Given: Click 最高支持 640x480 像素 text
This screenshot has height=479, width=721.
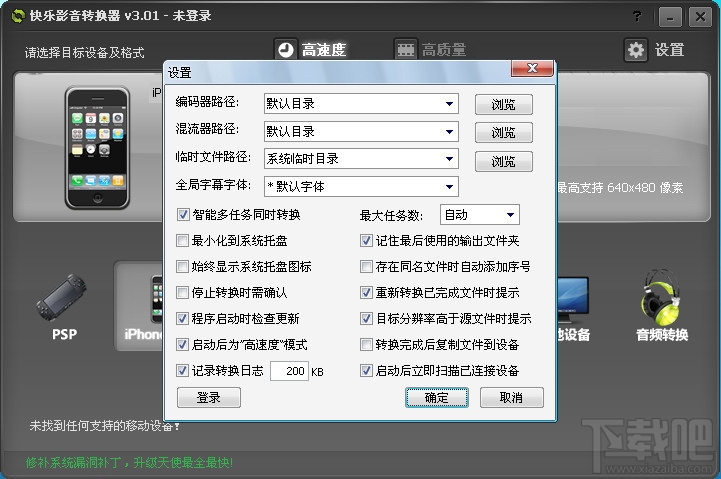Looking at the screenshot, I should 620,188.
